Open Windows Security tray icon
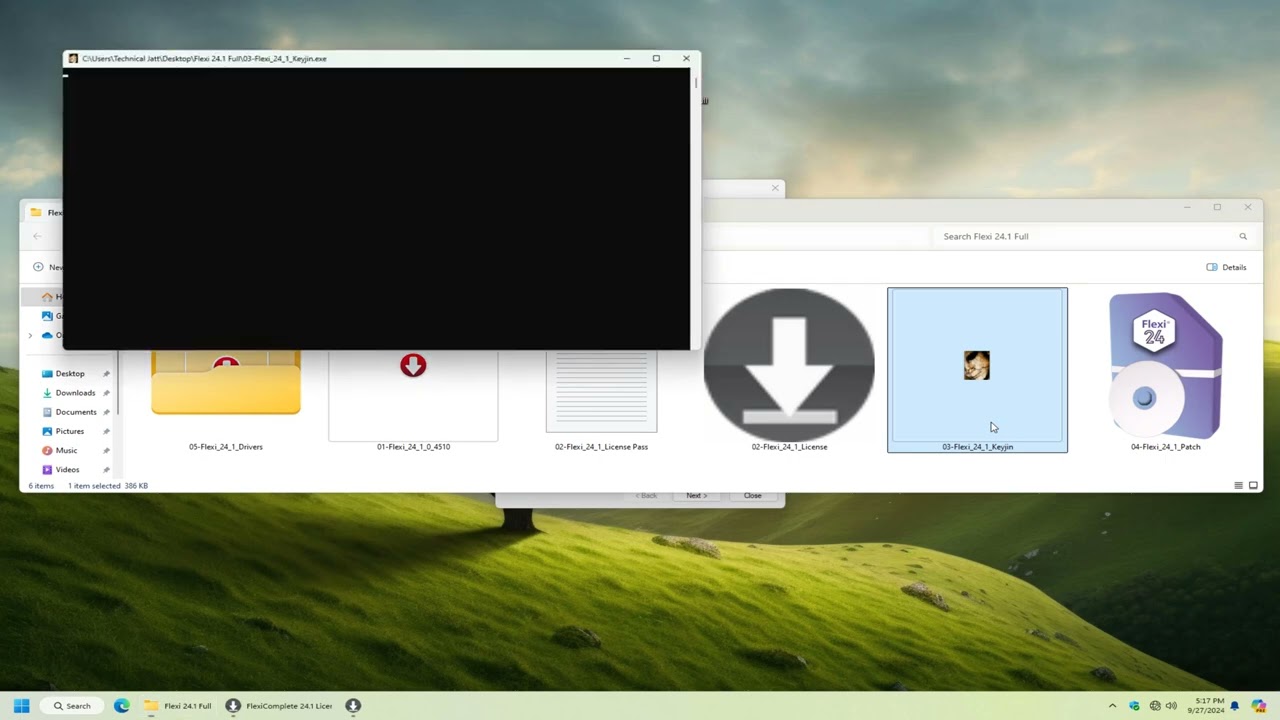 (1134, 706)
